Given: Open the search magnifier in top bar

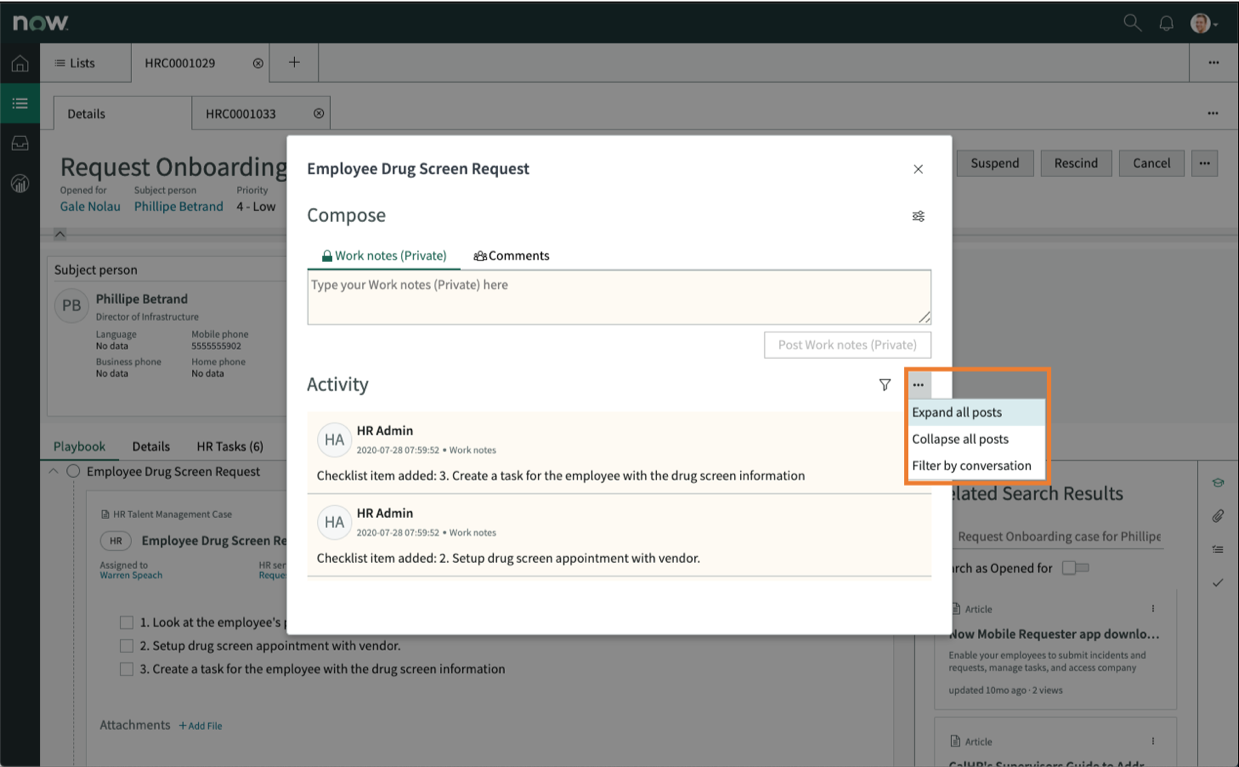Looking at the screenshot, I should 1132,22.
